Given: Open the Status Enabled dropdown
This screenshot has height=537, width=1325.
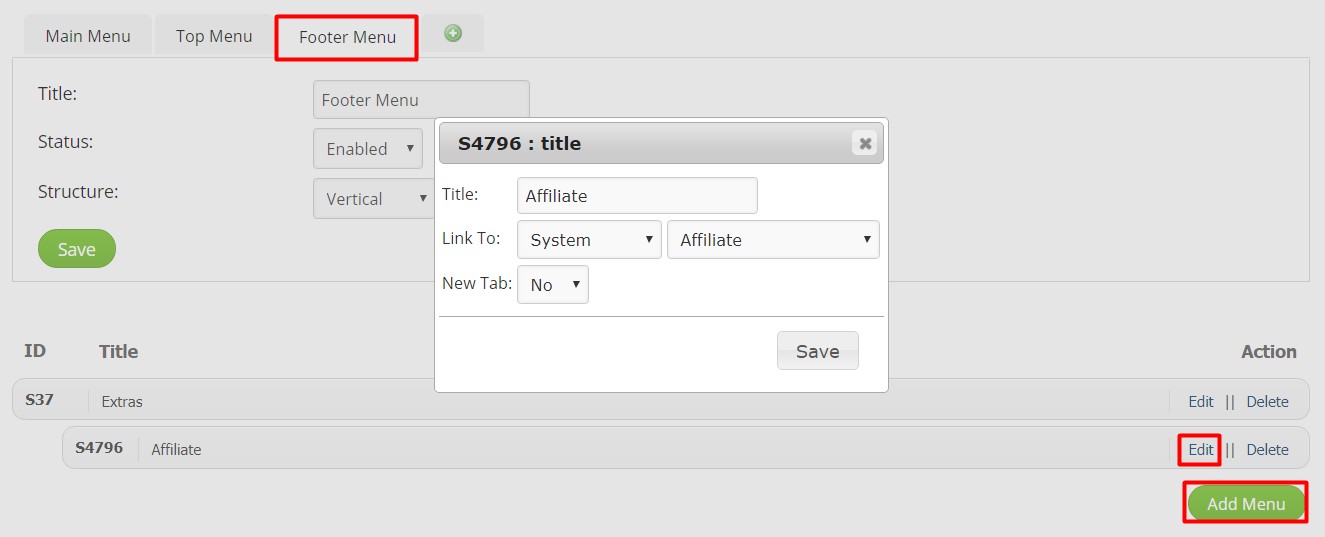Looking at the screenshot, I should point(368,148).
